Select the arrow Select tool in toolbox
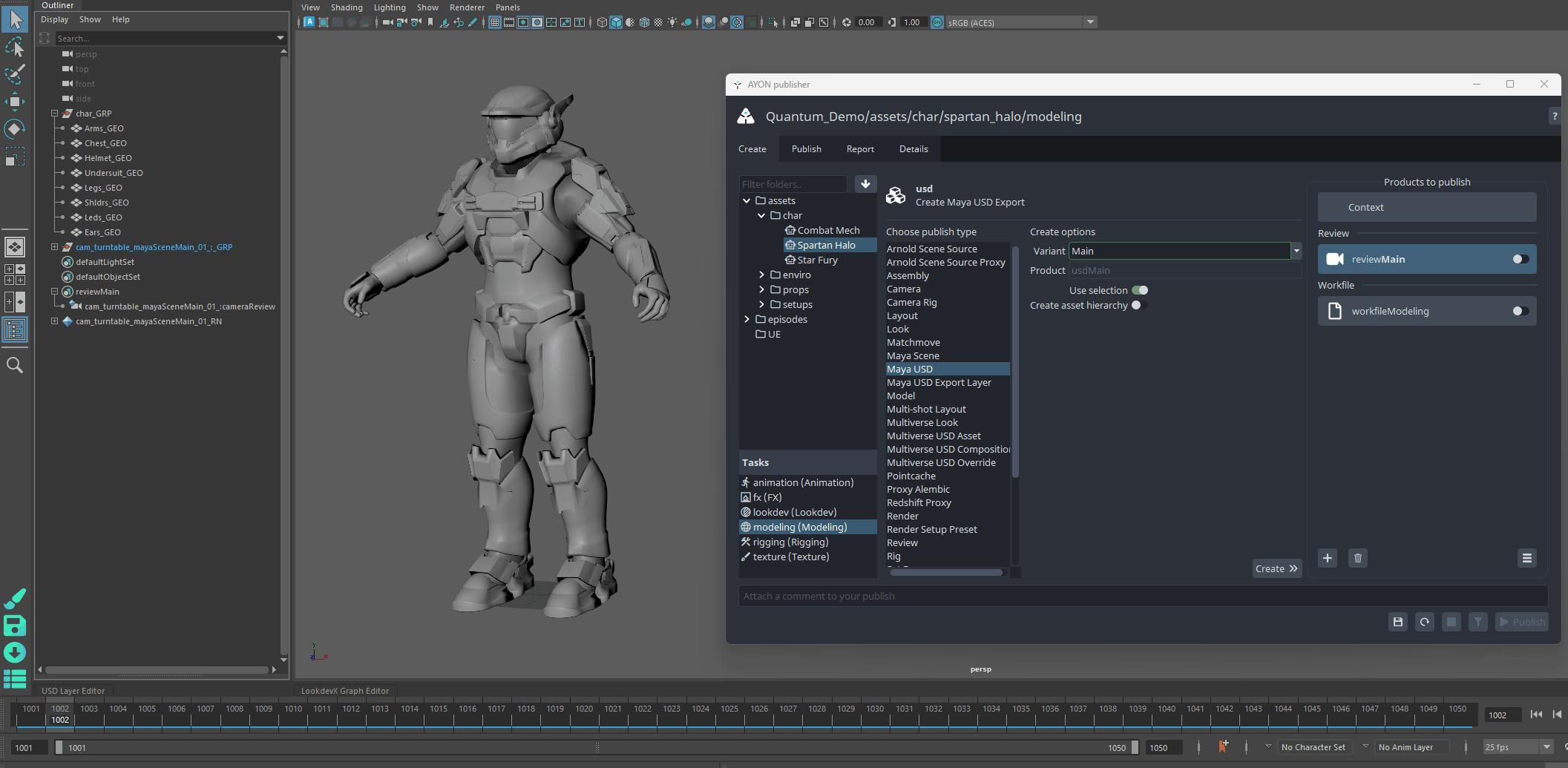This screenshot has height=768, width=1568. click(x=15, y=19)
